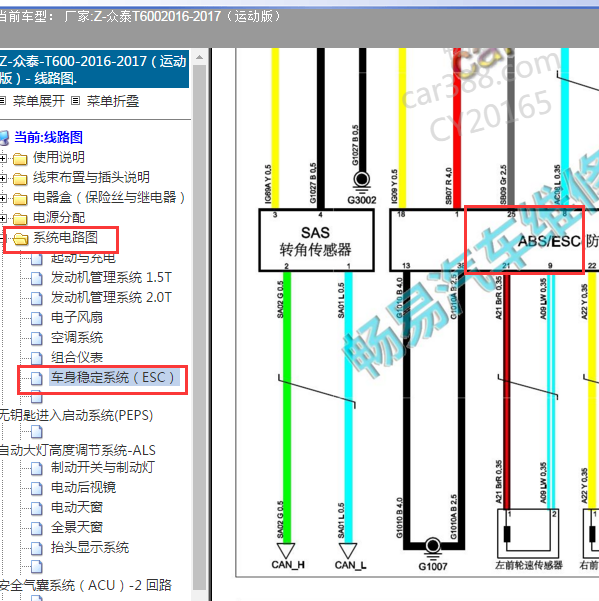
Task: Click the Z-众泰-T600-2016-2017 线路图 title
Action: click(93, 70)
